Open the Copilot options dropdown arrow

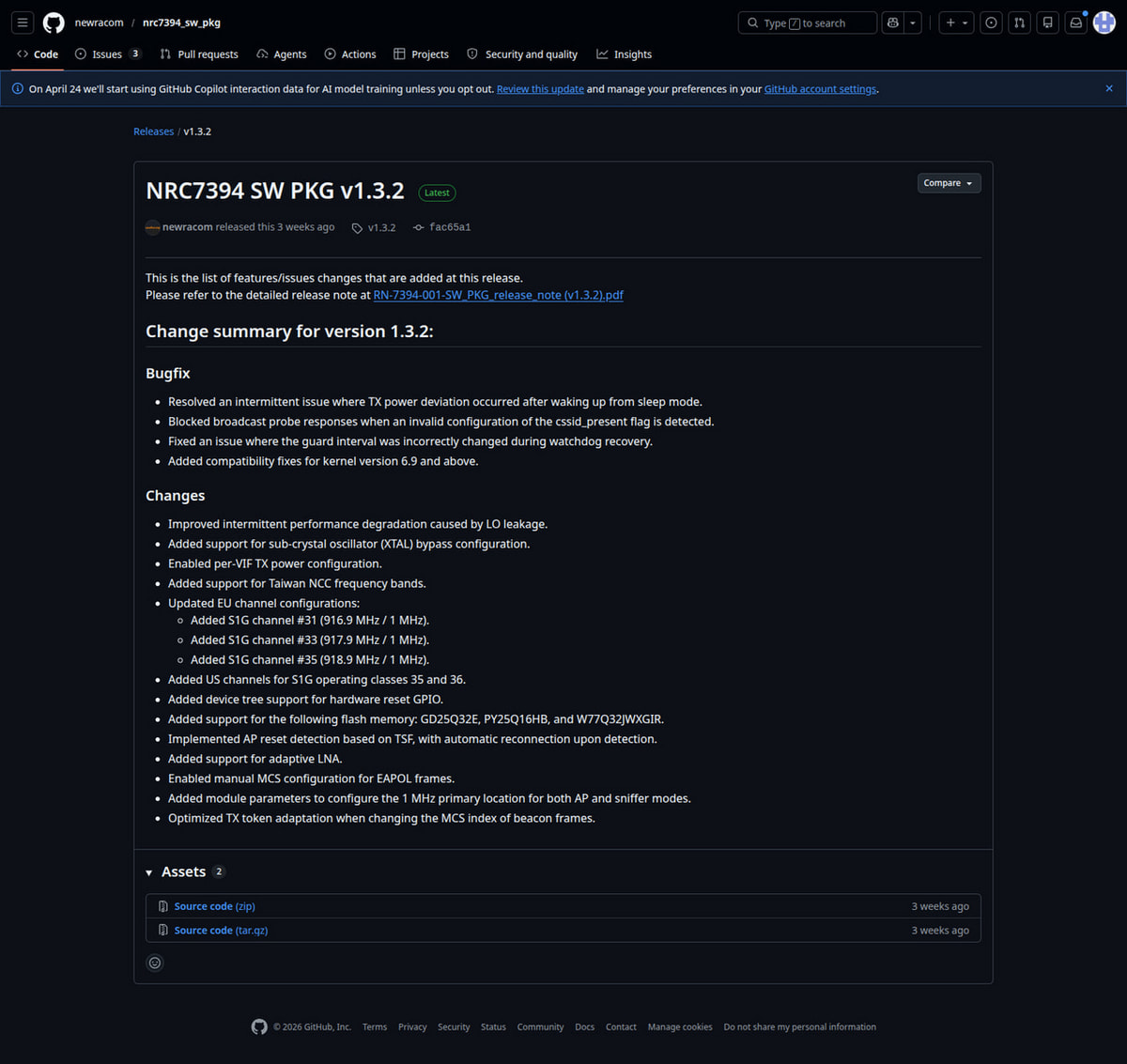click(x=913, y=23)
